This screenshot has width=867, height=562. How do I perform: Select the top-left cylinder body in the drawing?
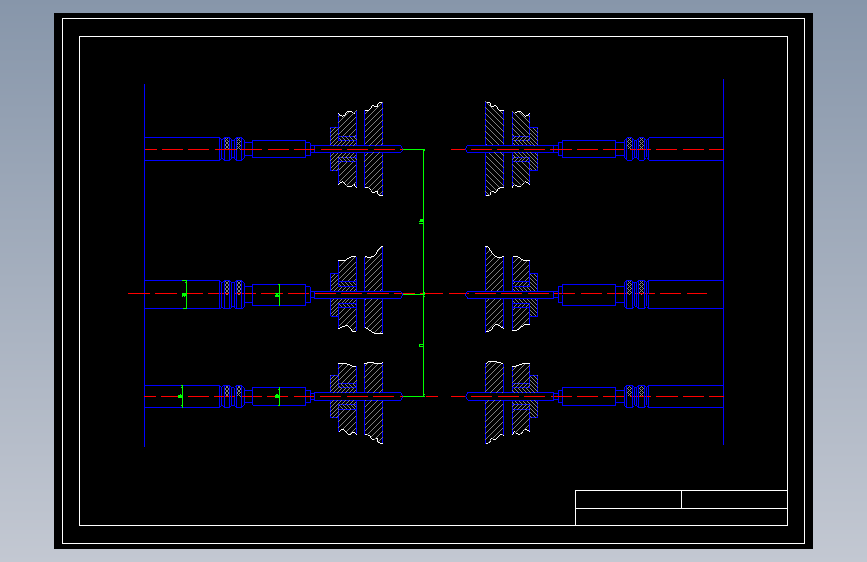point(182,149)
